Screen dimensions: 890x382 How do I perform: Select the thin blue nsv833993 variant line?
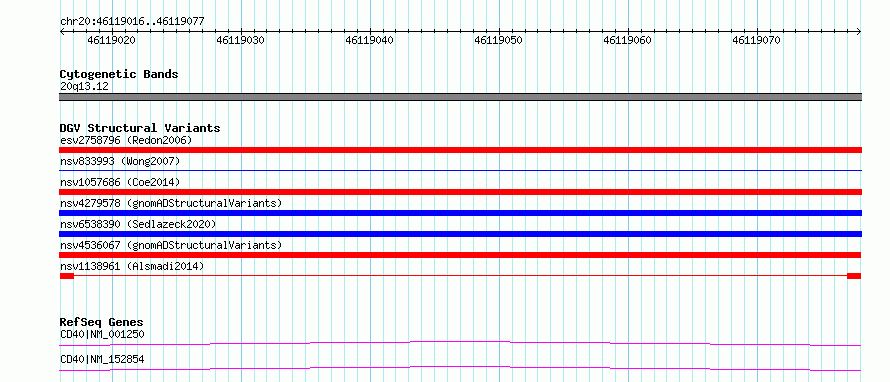(x=460, y=170)
